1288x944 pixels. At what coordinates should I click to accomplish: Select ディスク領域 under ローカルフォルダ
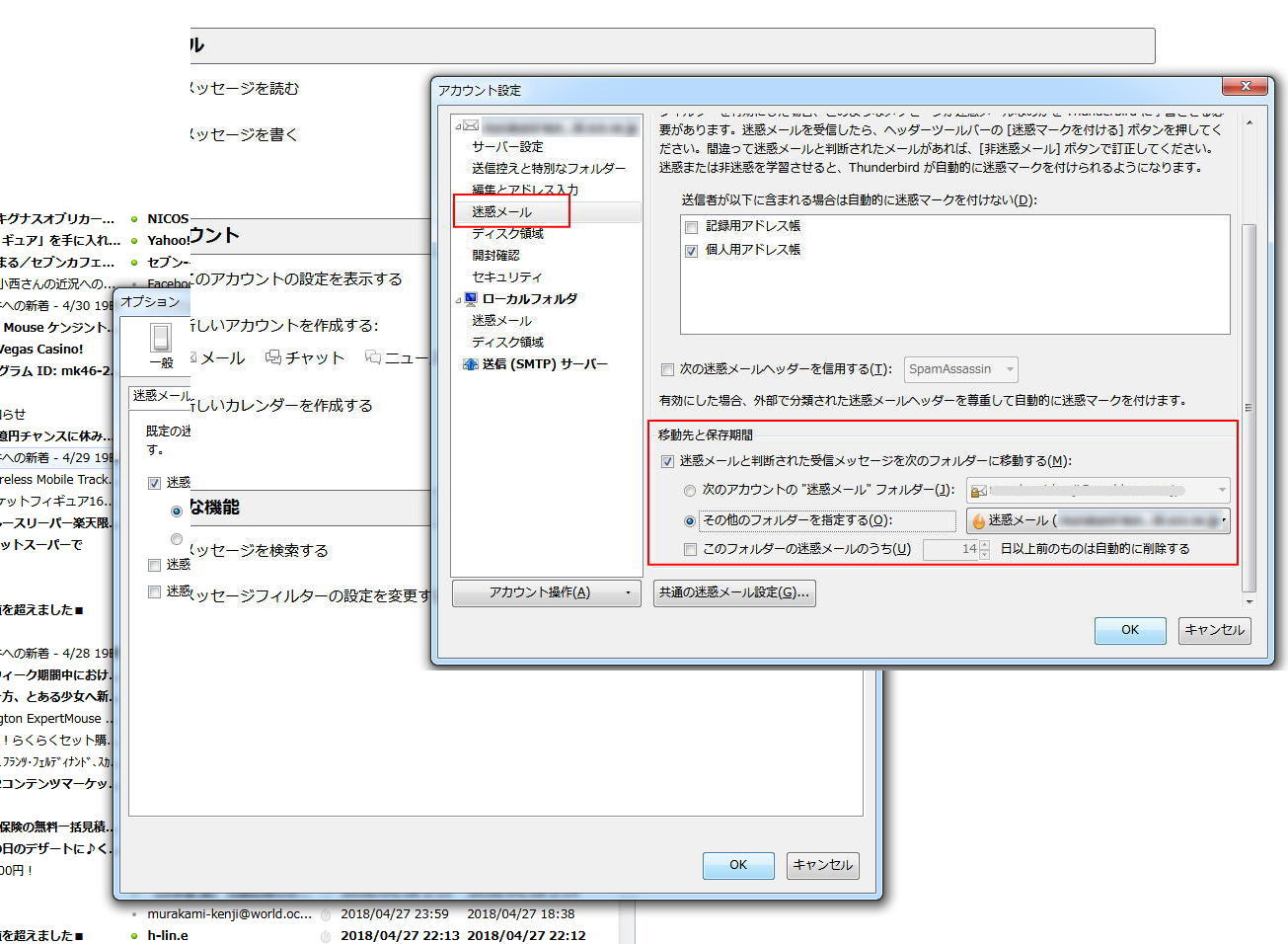(507, 342)
